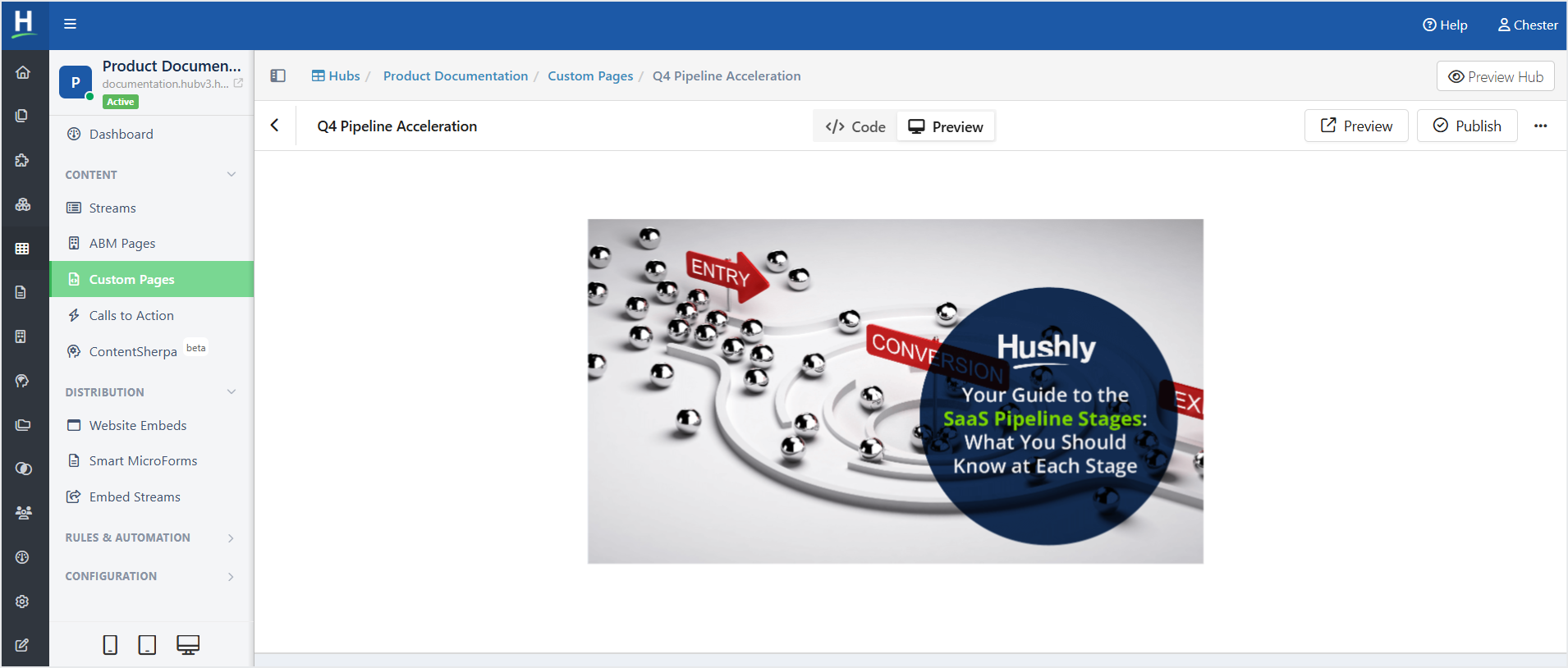
Task: Switch to tablet device view
Action: (x=147, y=645)
